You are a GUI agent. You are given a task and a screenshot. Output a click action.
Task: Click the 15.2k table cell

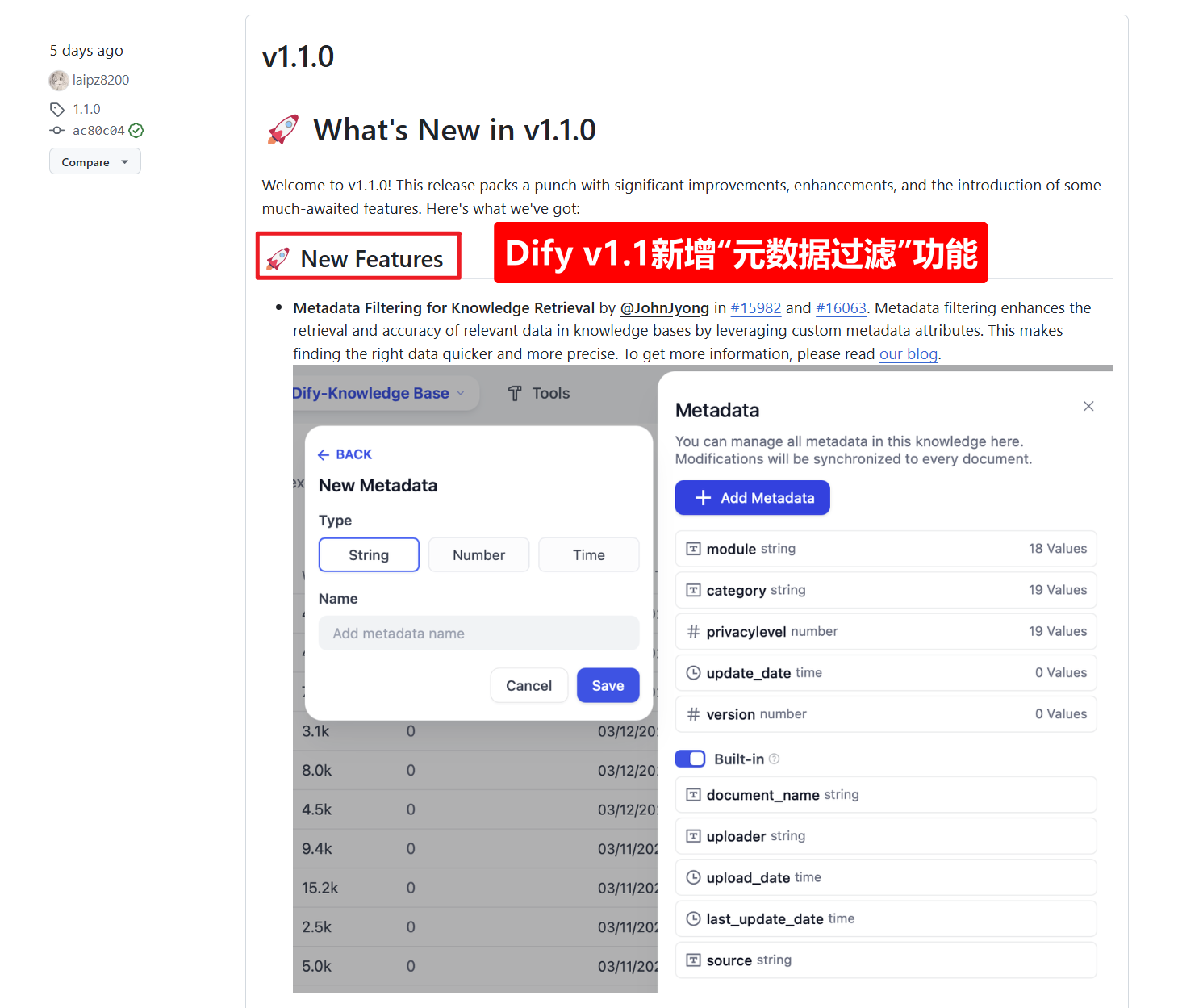coord(320,888)
